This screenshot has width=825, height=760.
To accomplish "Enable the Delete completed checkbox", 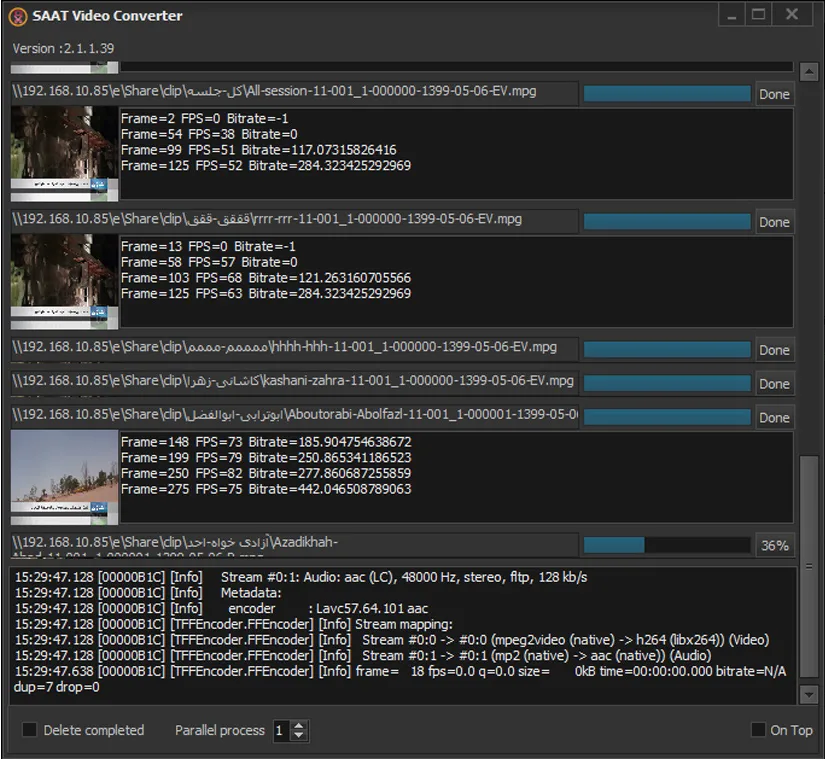I will point(29,730).
